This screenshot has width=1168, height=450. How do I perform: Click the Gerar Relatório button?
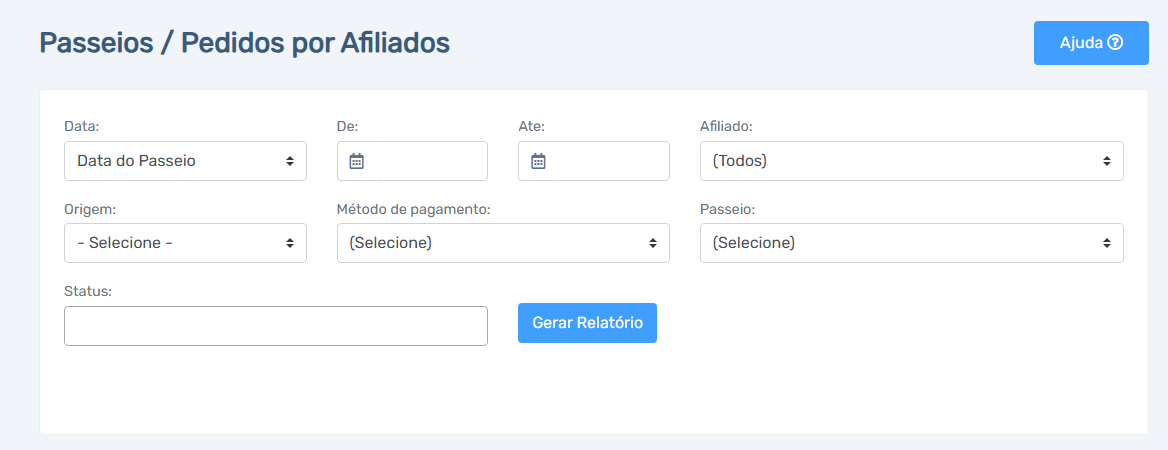(588, 323)
